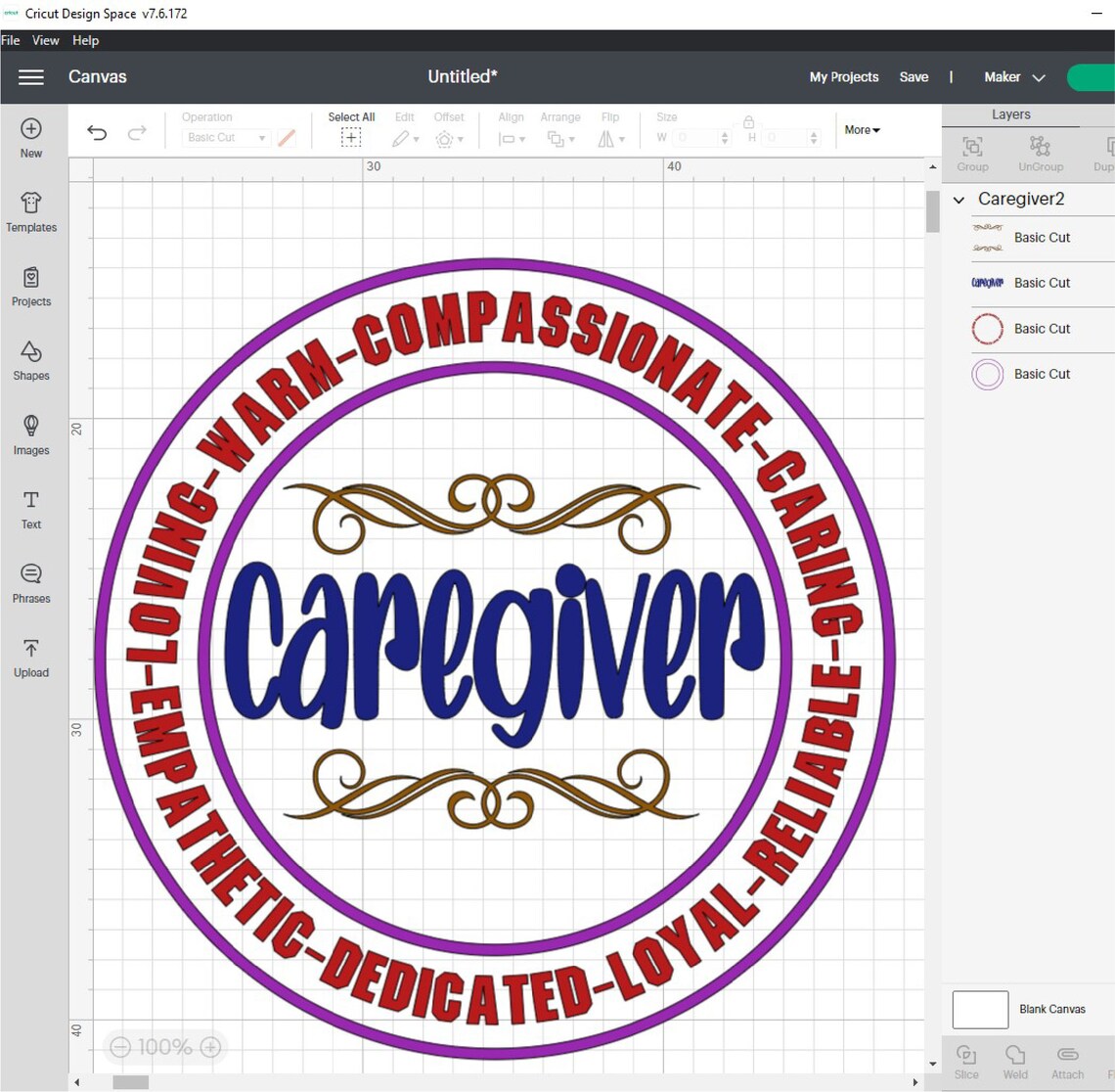Open the File menu
This screenshot has height=1092, width=1115.
point(11,40)
